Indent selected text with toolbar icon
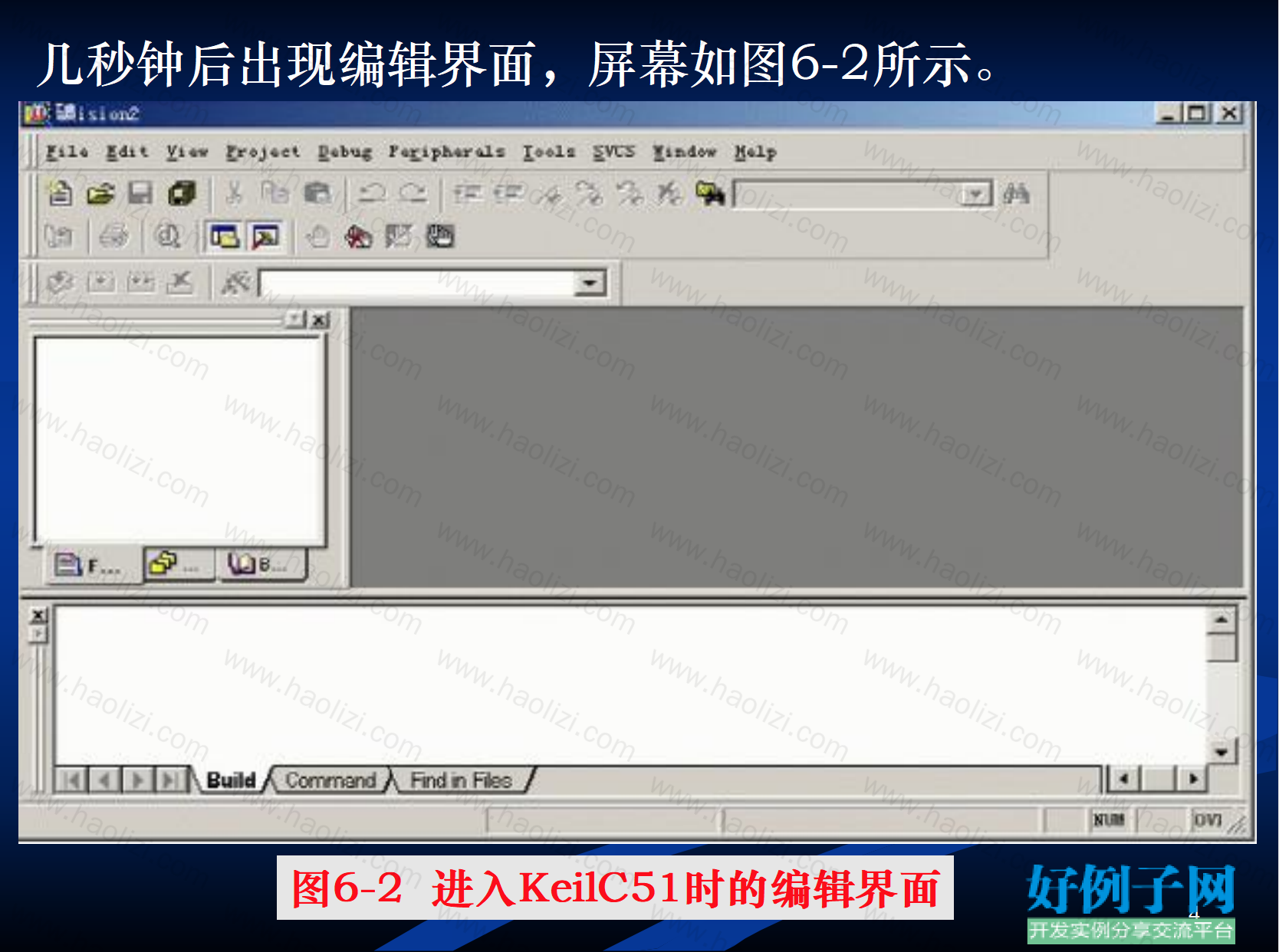The height and width of the screenshot is (952, 1279). [x=467, y=193]
